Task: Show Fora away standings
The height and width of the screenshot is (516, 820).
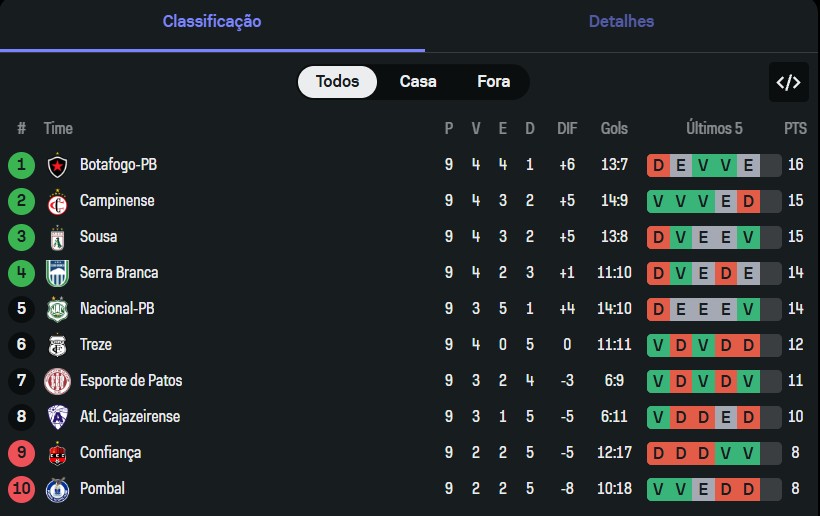Action: 493,82
